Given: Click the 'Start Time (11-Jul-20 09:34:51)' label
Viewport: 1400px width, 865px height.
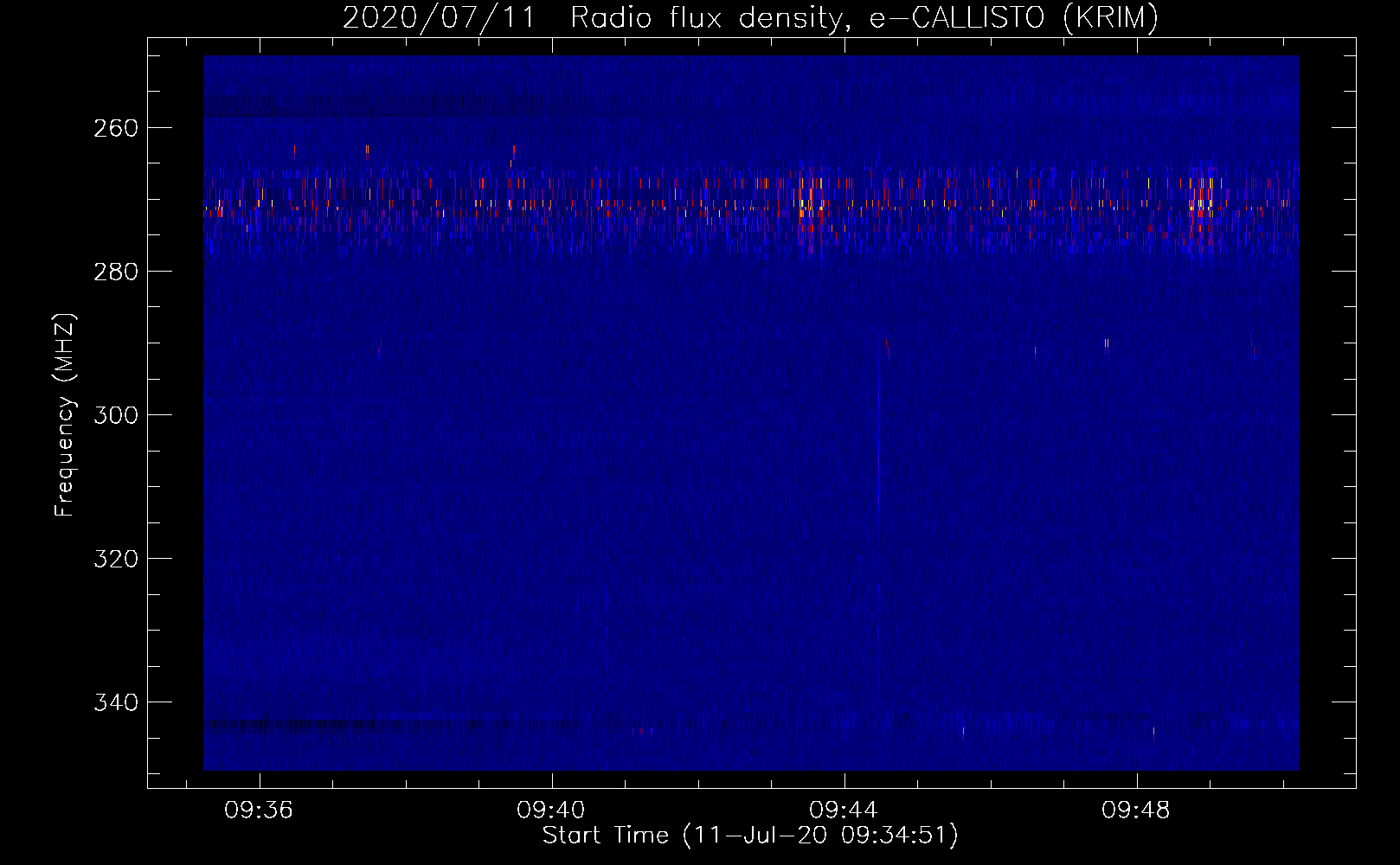Looking at the screenshot, I should pos(750,836).
